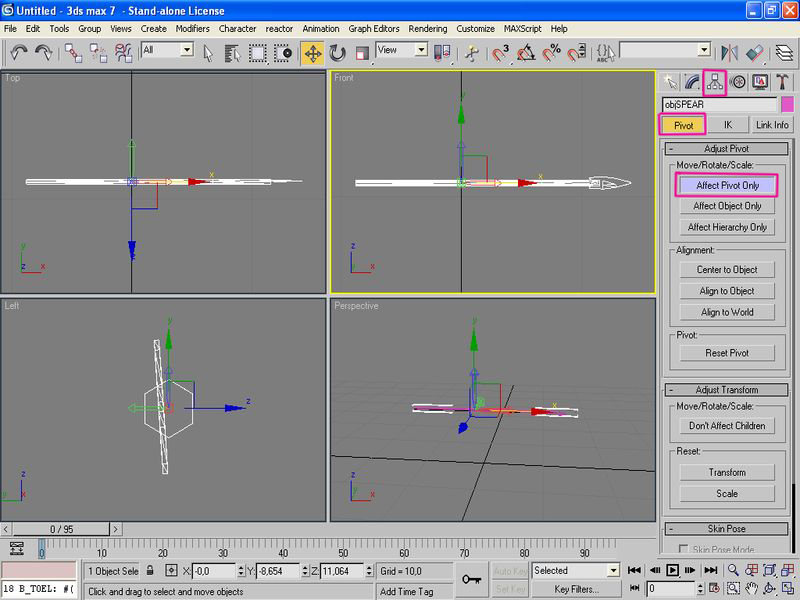Toggle Percent Snap
Screen dimensions: 800x600
click(x=552, y=53)
